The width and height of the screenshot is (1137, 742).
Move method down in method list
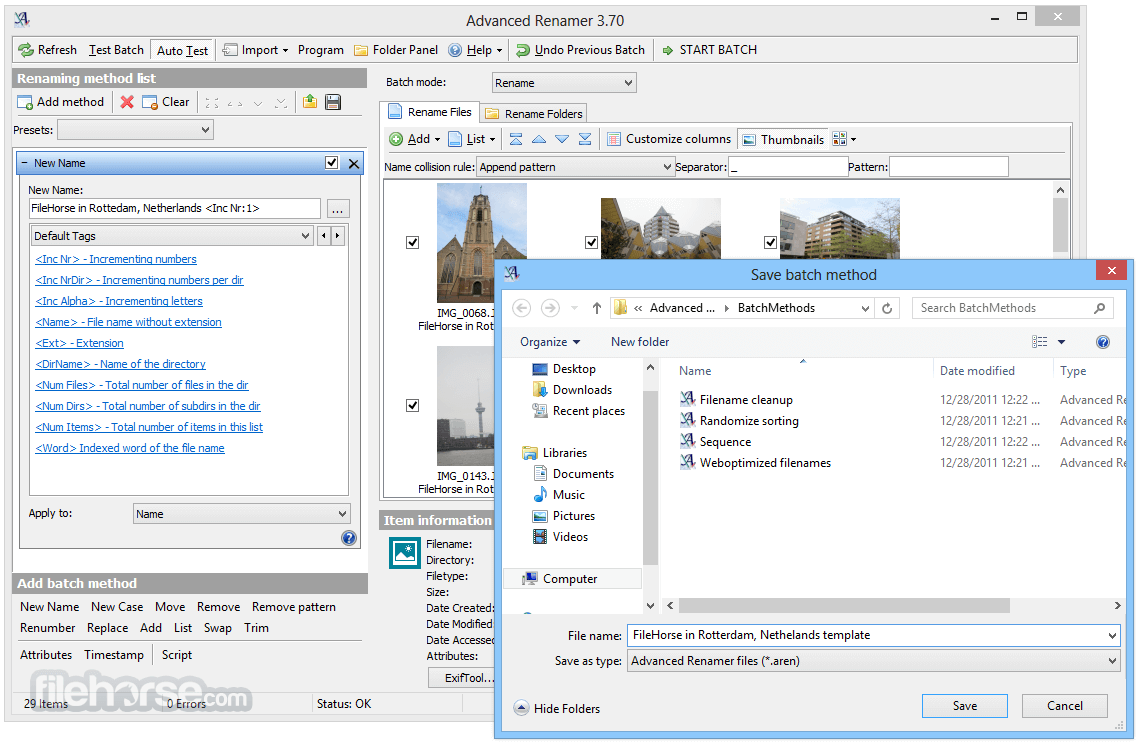tap(258, 103)
